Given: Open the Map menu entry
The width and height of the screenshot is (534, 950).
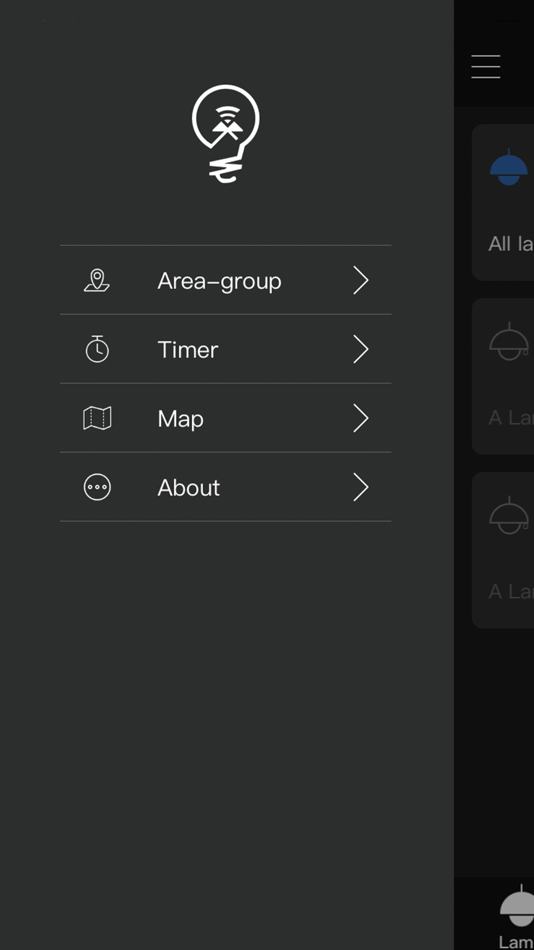Looking at the screenshot, I should coord(225,418).
